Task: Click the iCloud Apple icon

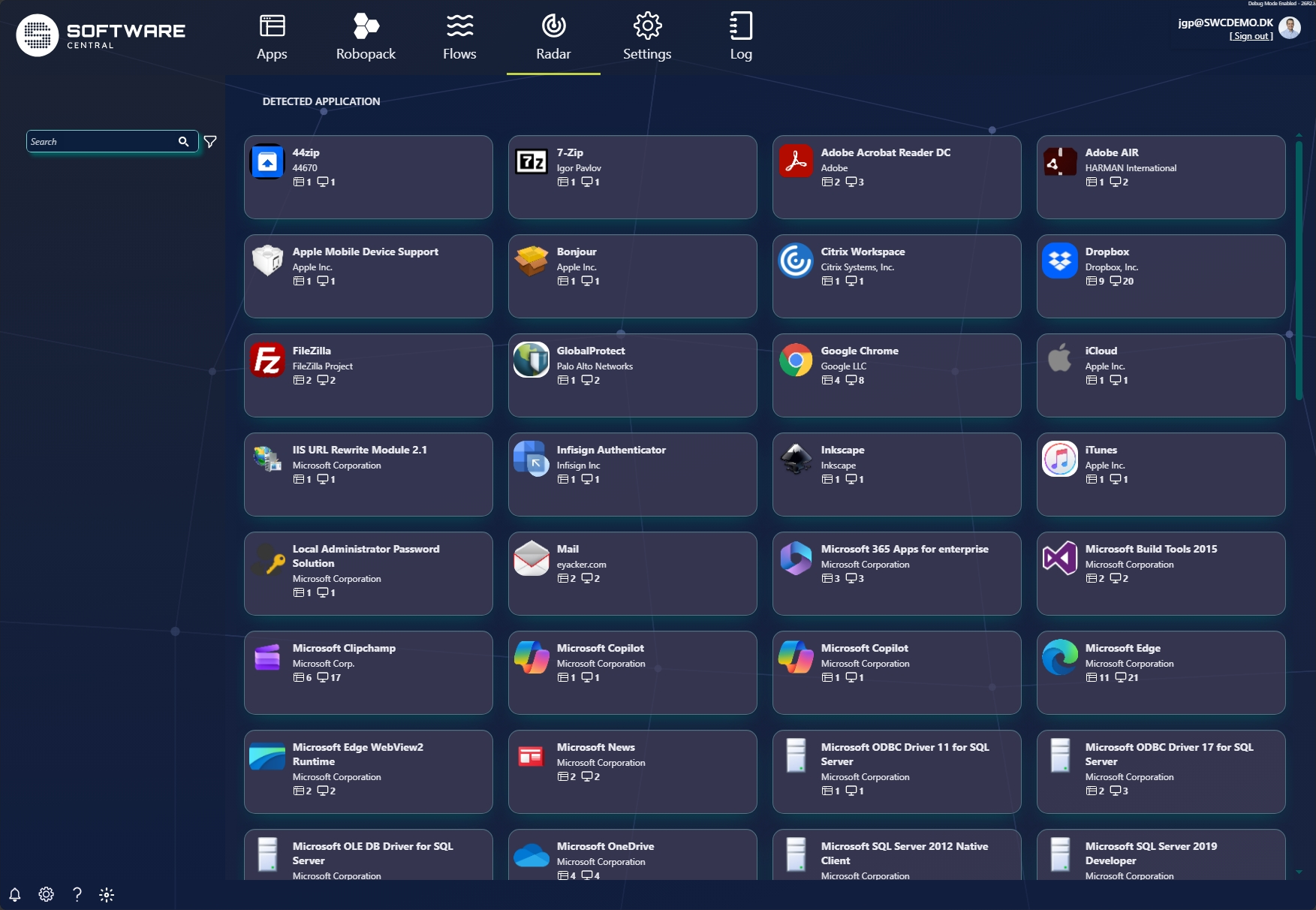Action: coord(1060,358)
